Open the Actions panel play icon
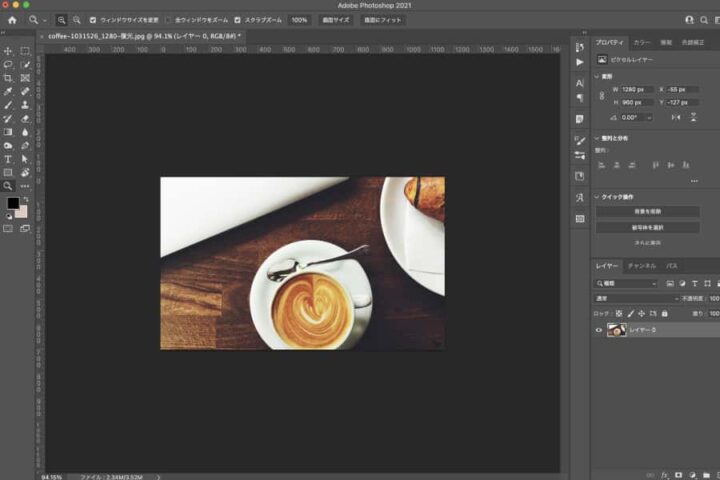The width and height of the screenshot is (720, 480). 579,62
